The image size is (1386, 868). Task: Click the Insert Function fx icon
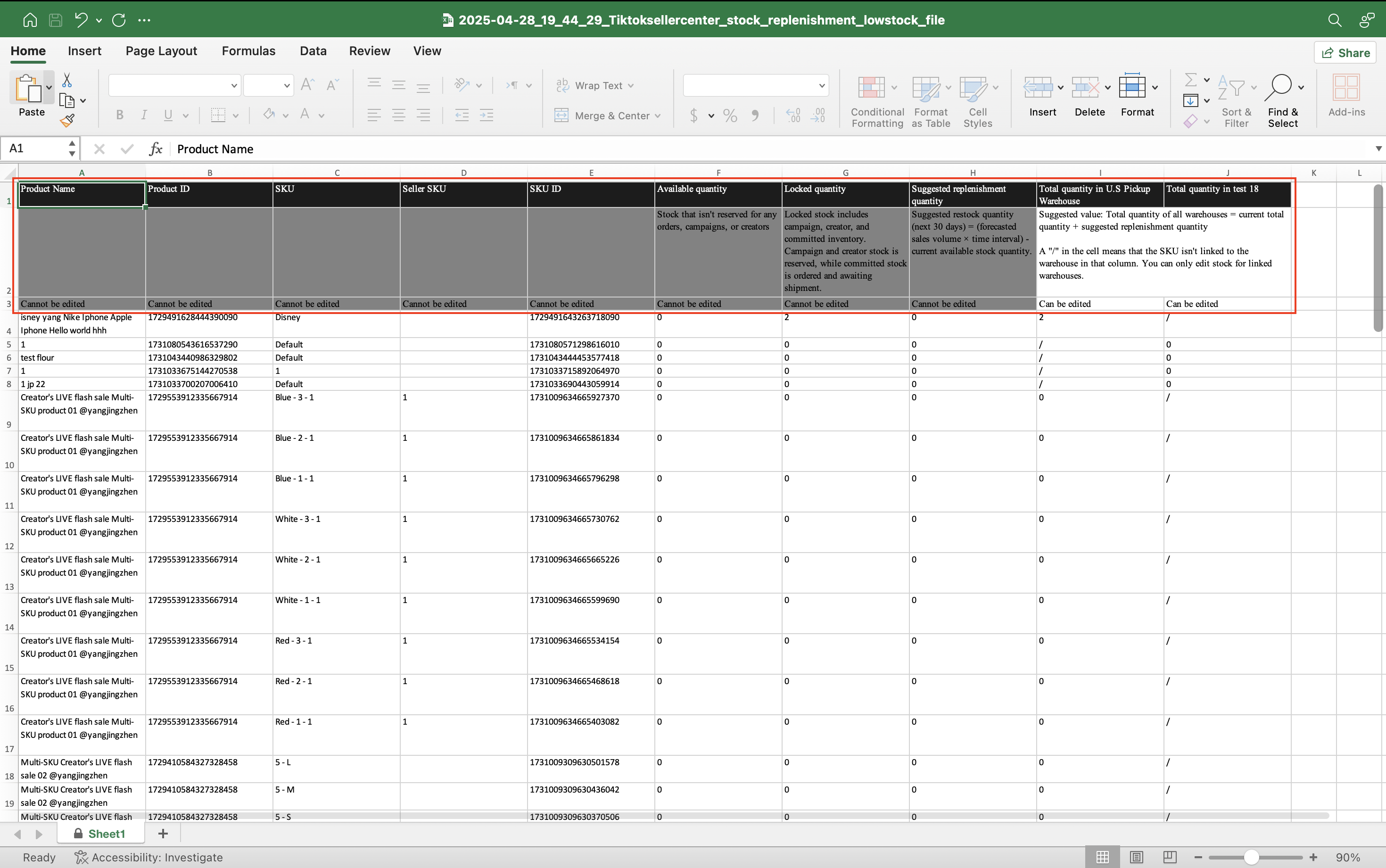click(156, 149)
